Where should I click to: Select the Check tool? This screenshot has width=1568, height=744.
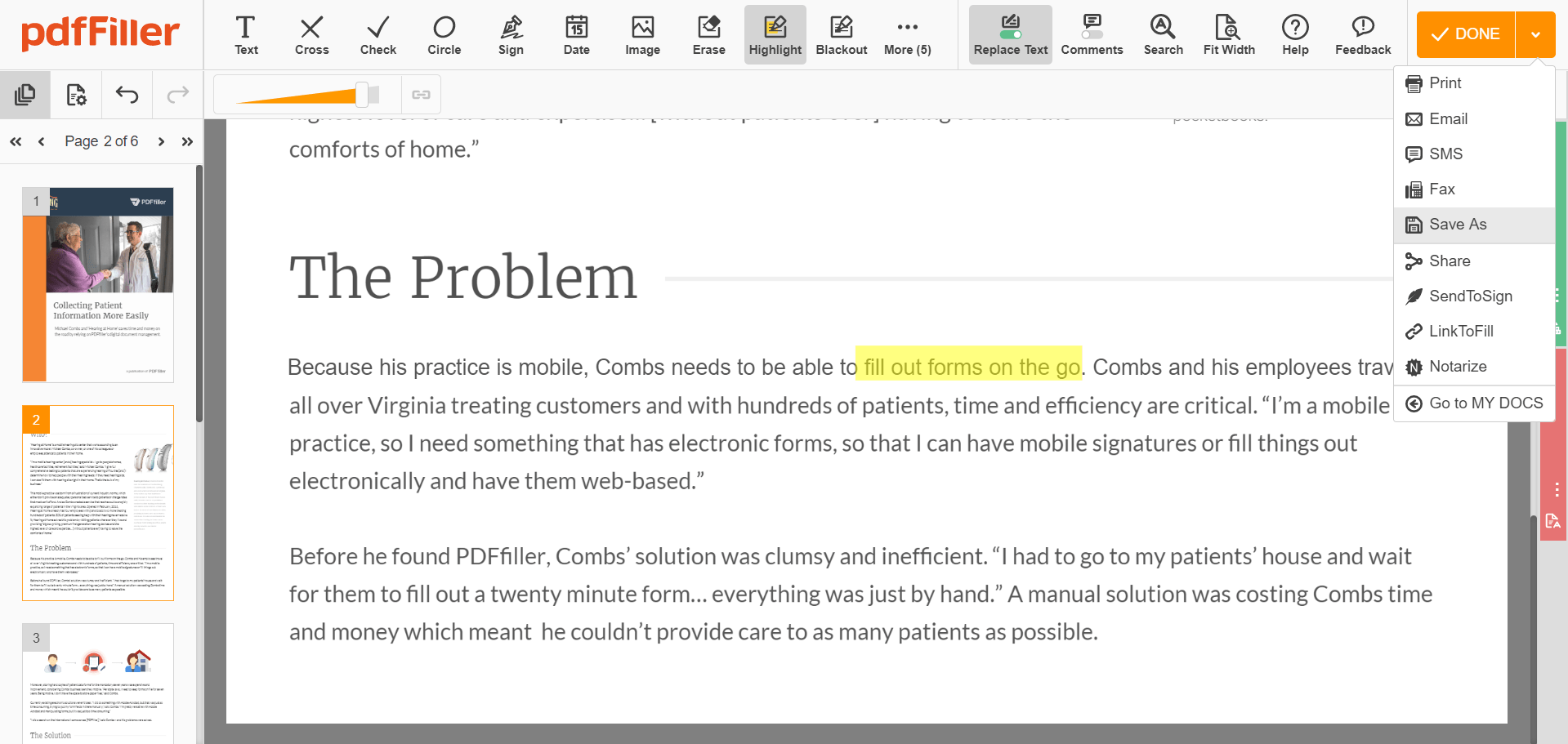[377, 34]
